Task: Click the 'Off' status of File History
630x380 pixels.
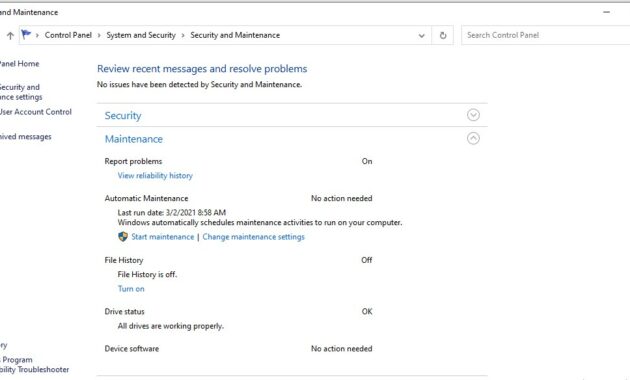Action: click(366, 260)
